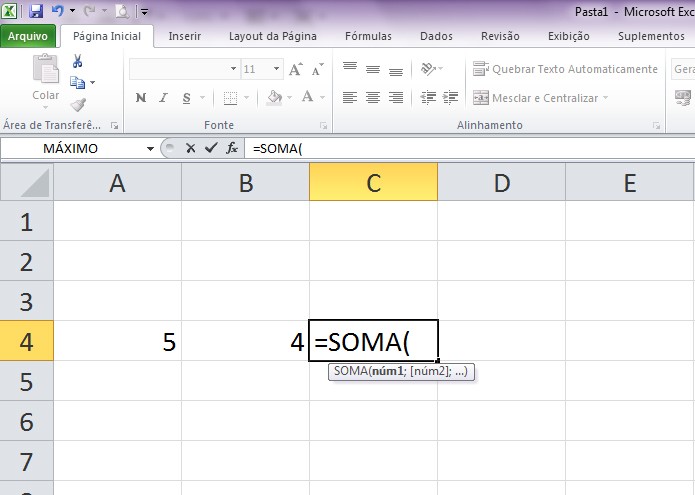Select the format painter brush icon
Image resolution: width=695 pixels, height=495 pixels.
click(78, 105)
